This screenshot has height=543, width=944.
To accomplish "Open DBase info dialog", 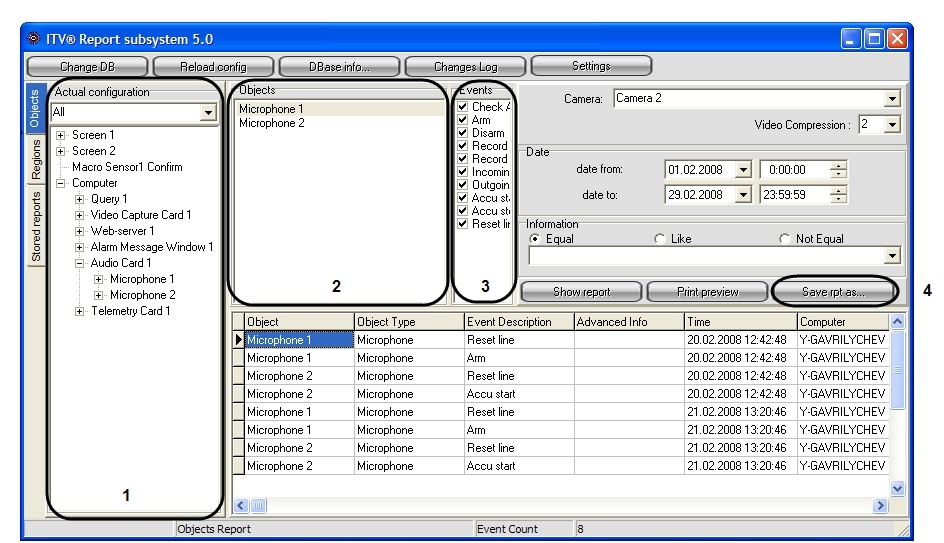I will click(x=338, y=67).
